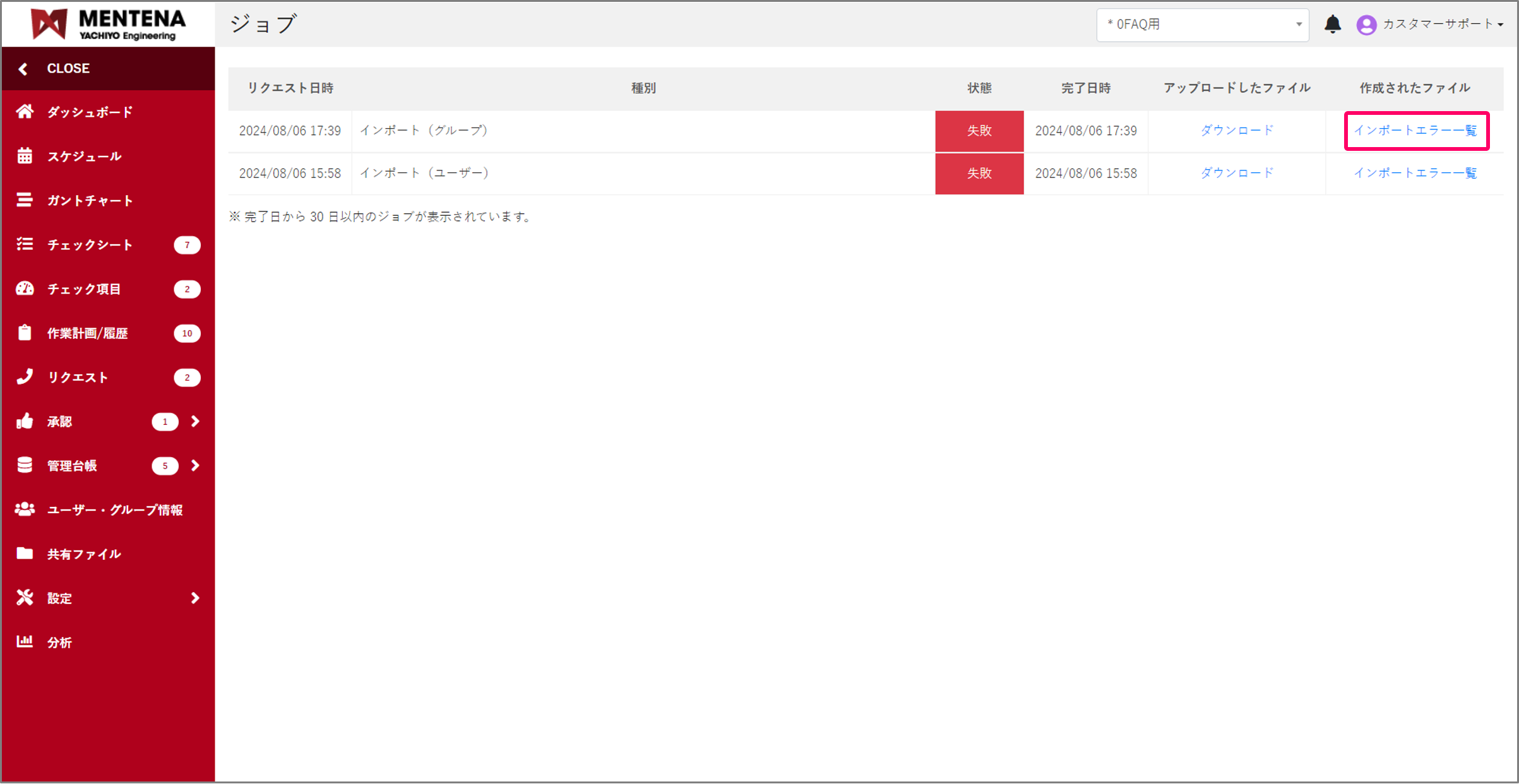The width and height of the screenshot is (1519, 784).
Task: Collapse sidebar with CLOSE
Action: (68, 68)
